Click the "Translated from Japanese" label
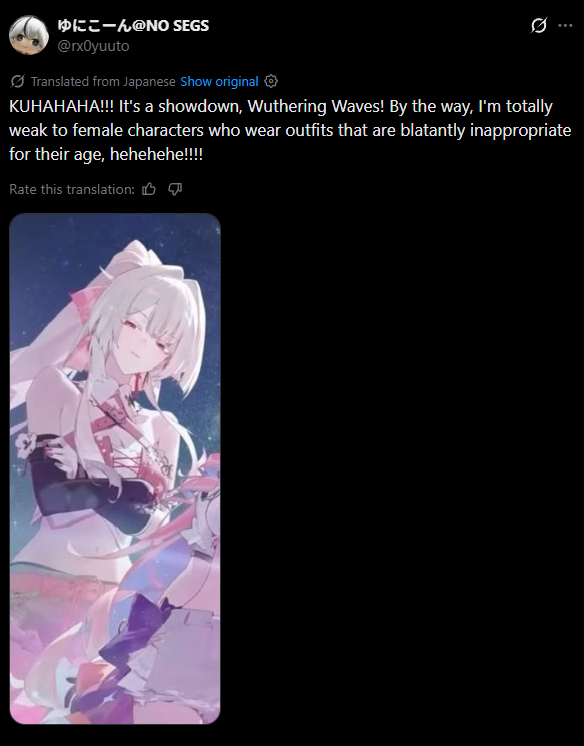The width and height of the screenshot is (584, 746). [103, 81]
